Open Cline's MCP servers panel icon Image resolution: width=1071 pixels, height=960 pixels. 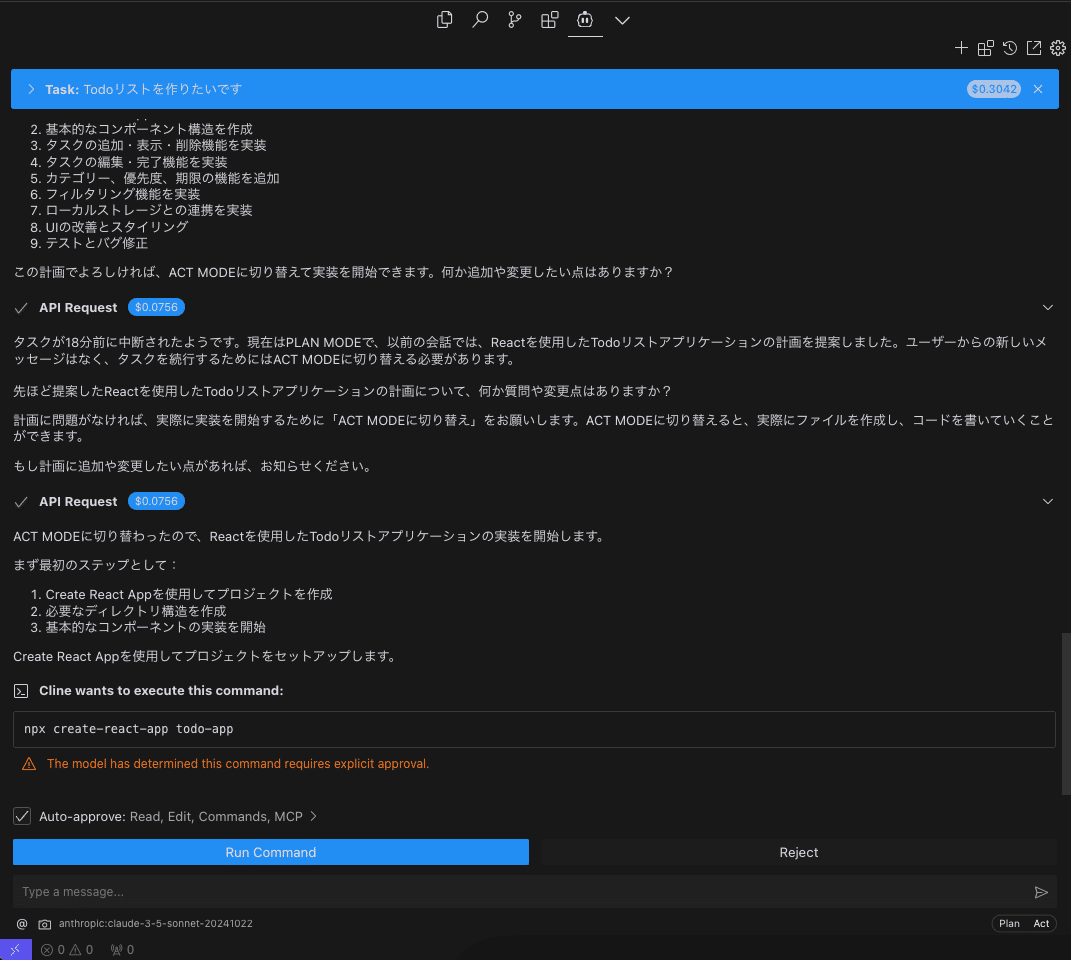[x=985, y=47]
